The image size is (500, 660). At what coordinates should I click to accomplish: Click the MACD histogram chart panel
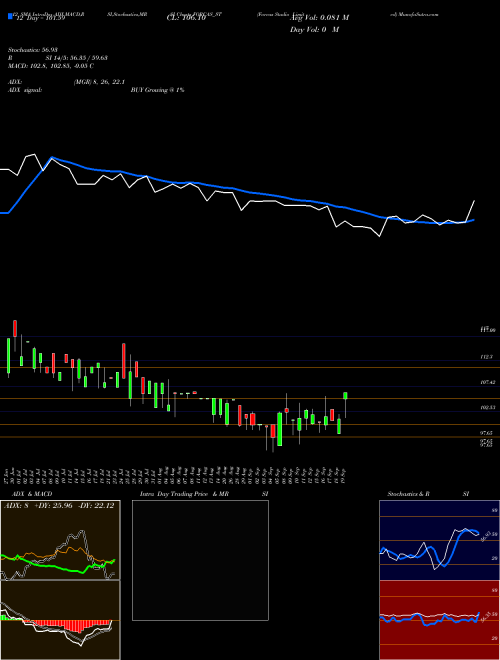[60, 620]
